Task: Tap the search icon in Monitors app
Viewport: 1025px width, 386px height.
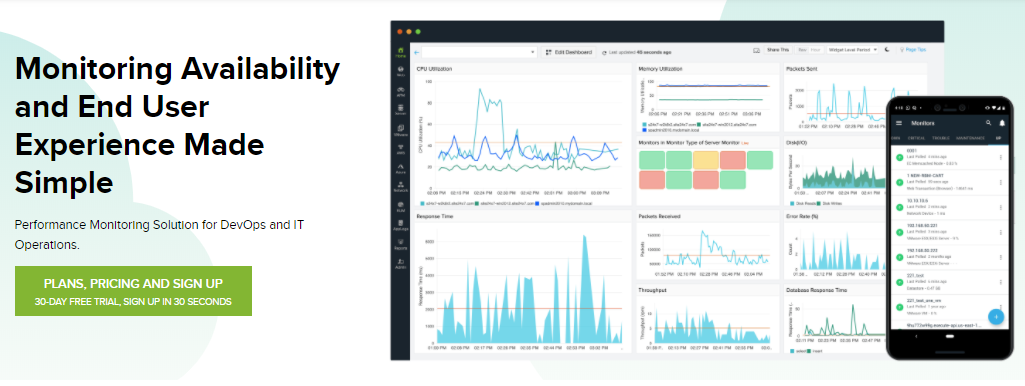Action: click(988, 123)
